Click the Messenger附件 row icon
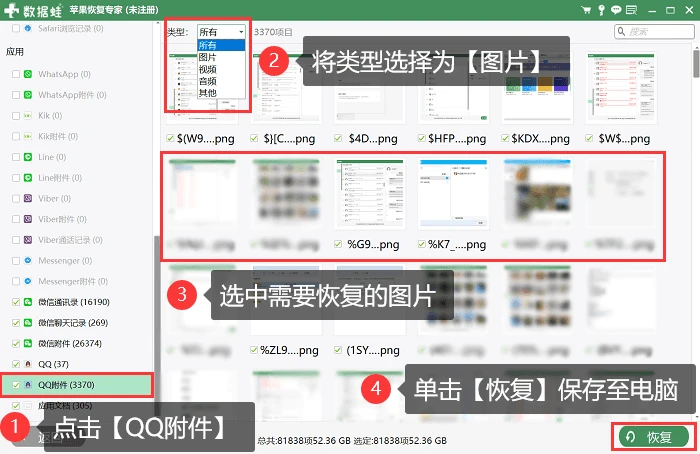 pos(28,281)
